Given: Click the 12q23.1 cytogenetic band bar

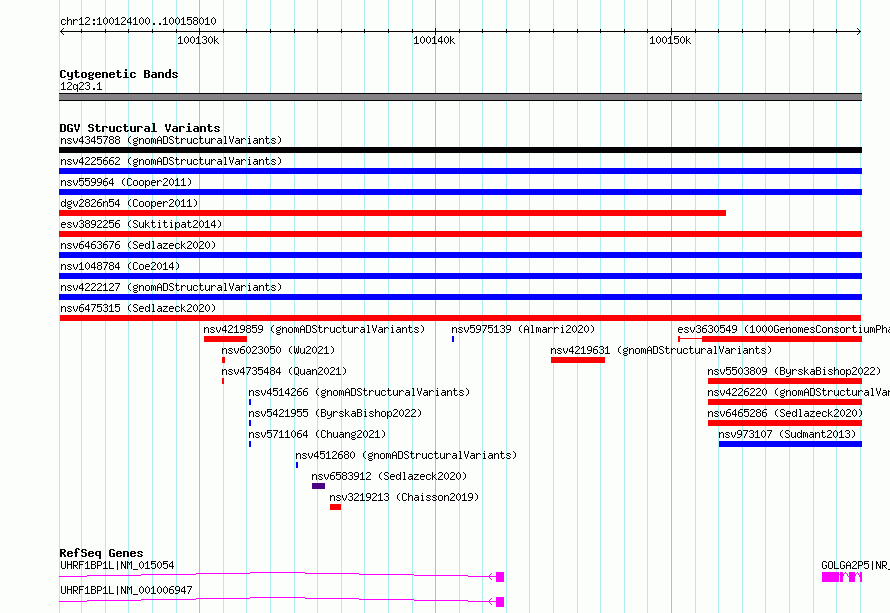Looking at the screenshot, I should [460, 97].
